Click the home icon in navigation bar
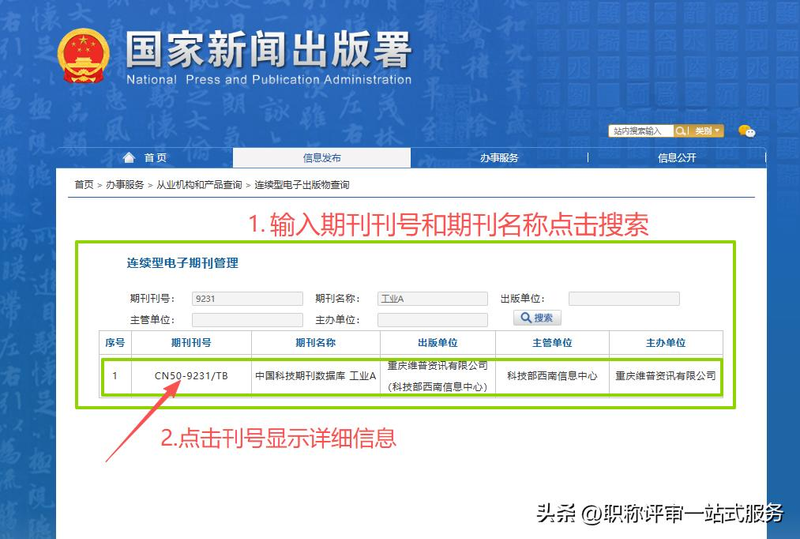 pyautogui.click(x=129, y=158)
